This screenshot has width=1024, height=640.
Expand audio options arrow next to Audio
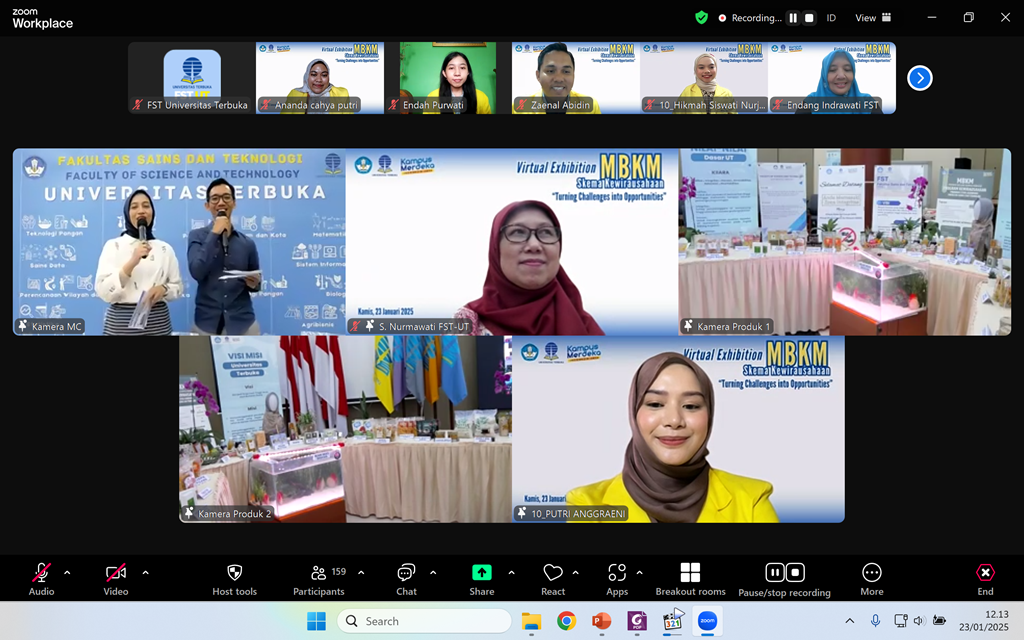coord(67,573)
